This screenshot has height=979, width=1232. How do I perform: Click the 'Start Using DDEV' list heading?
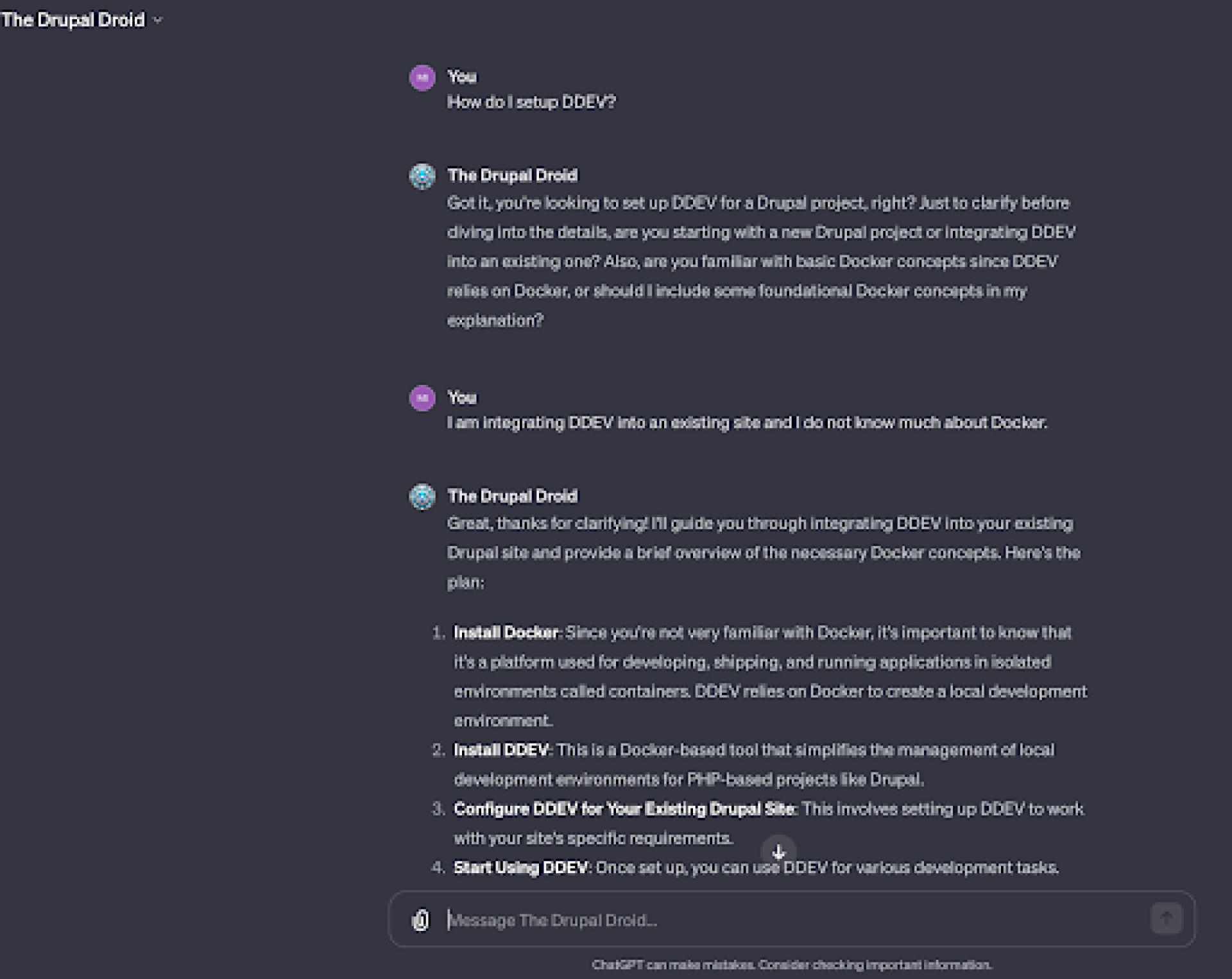click(x=521, y=867)
